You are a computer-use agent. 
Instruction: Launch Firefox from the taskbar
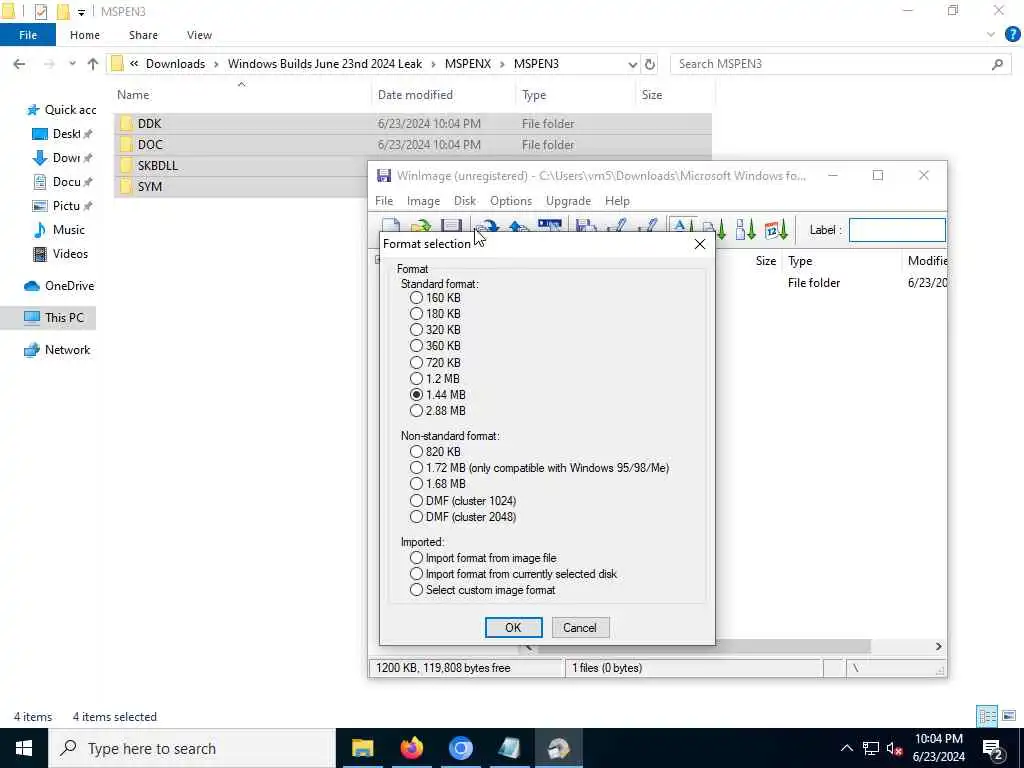pos(411,748)
